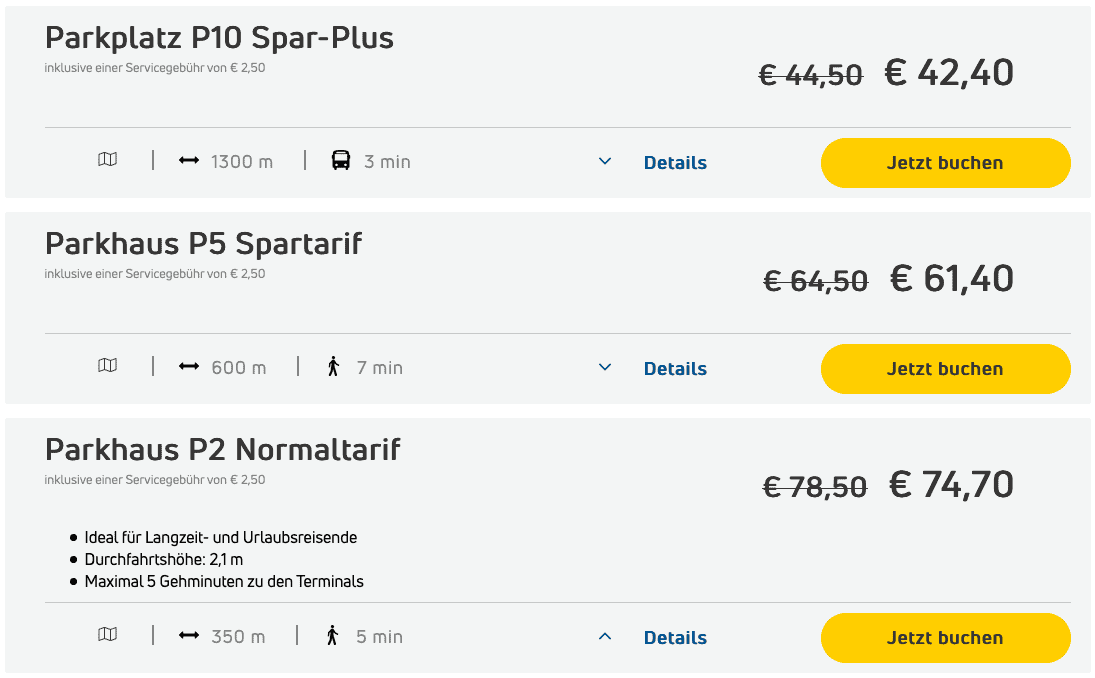This screenshot has width=1095, height=678.
Task: Click the € 42,40 discounted price
Action: 949,73
